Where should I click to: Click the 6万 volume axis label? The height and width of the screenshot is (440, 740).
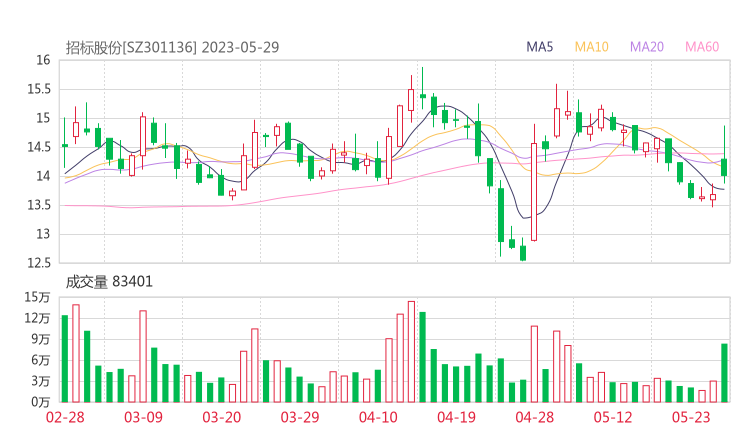tap(41, 360)
